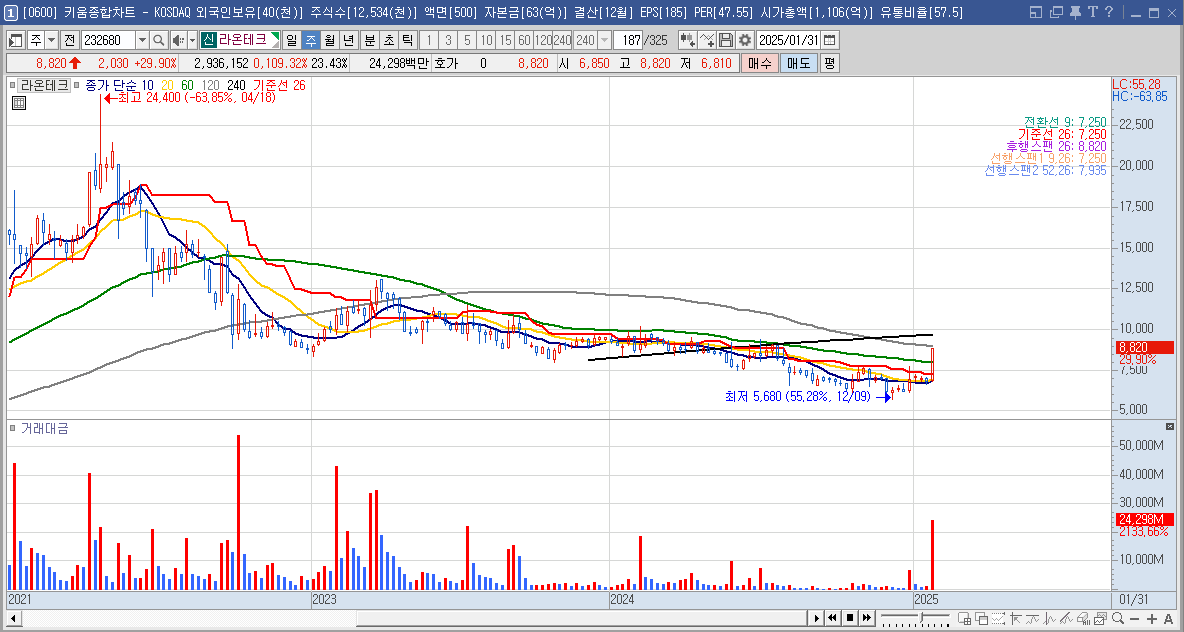Click the vertical line wave analysis icon
The width and height of the screenshot is (1184, 632).
[1050, 618]
